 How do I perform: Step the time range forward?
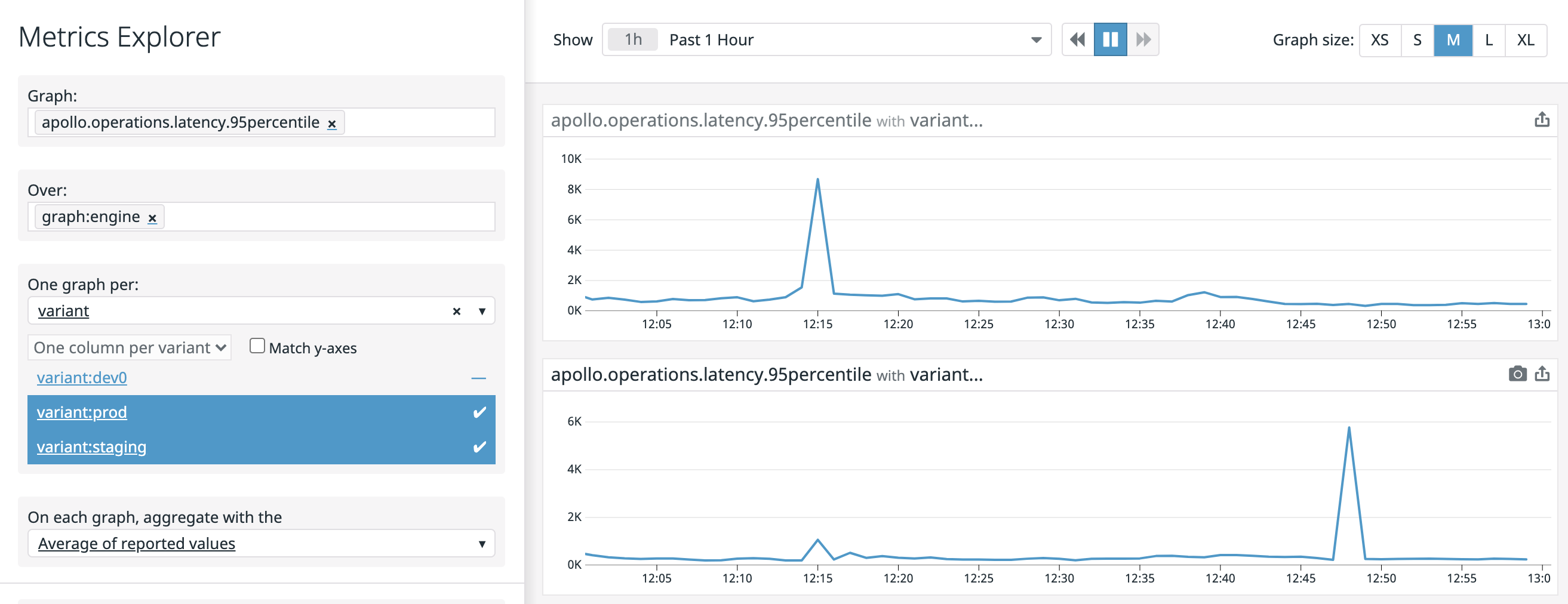point(1143,39)
